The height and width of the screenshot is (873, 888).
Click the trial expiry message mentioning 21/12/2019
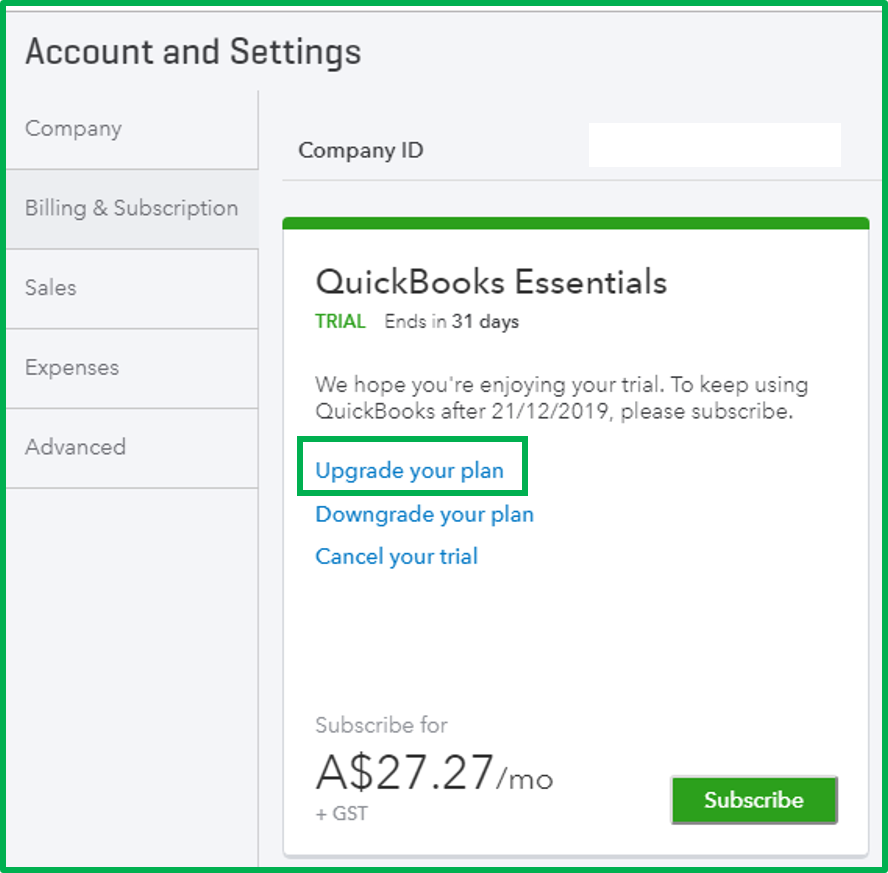pos(561,398)
